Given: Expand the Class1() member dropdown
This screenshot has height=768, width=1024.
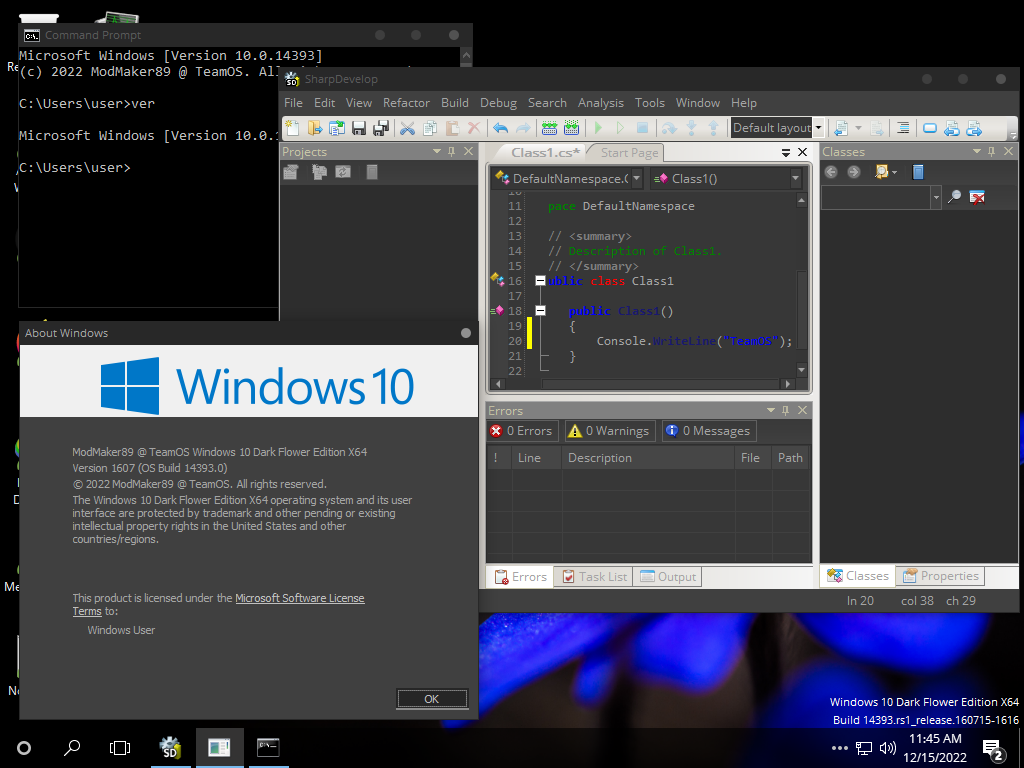Looking at the screenshot, I should pyautogui.click(x=796, y=179).
